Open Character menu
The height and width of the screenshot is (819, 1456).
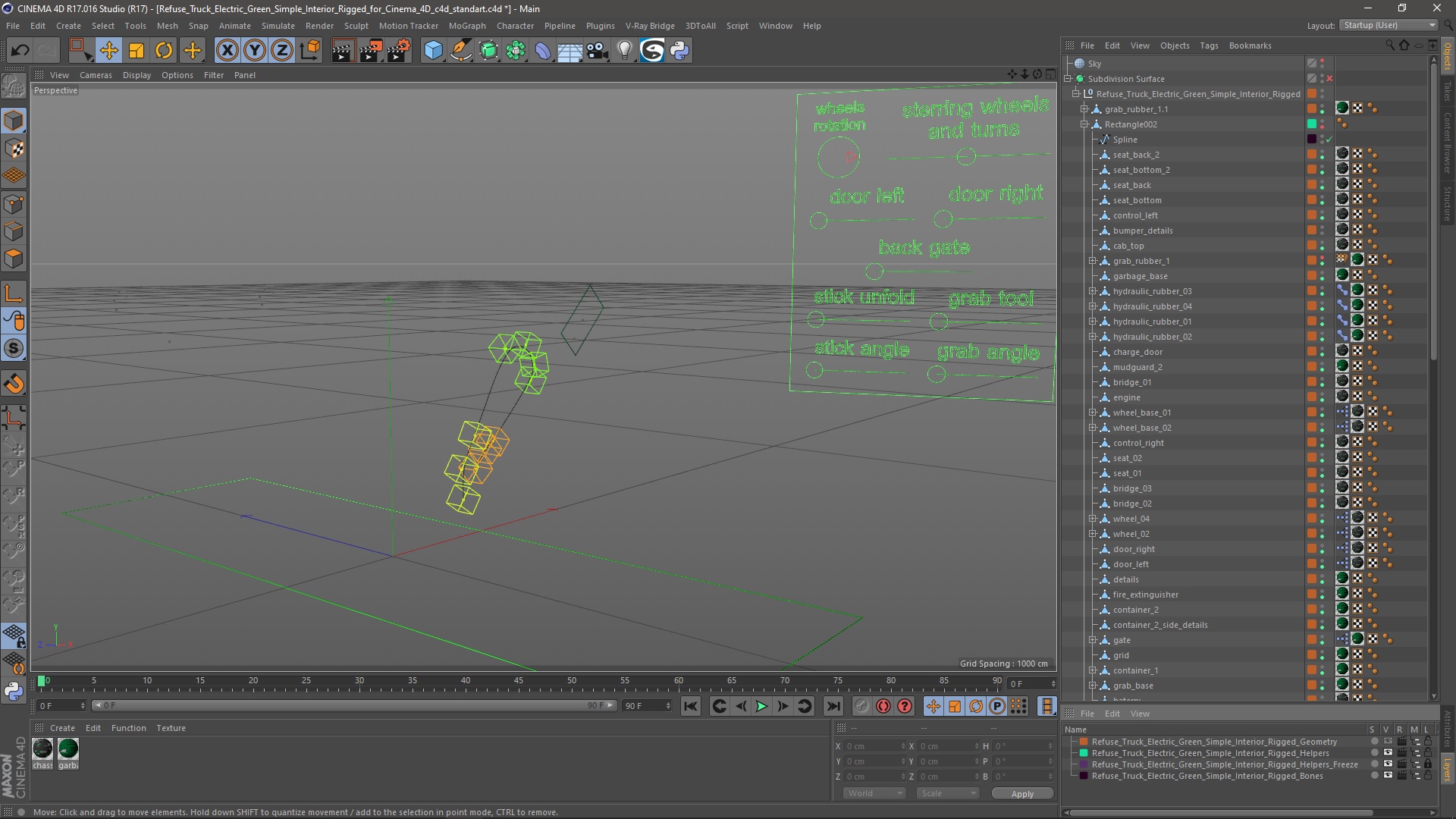(x=515, y=26)
